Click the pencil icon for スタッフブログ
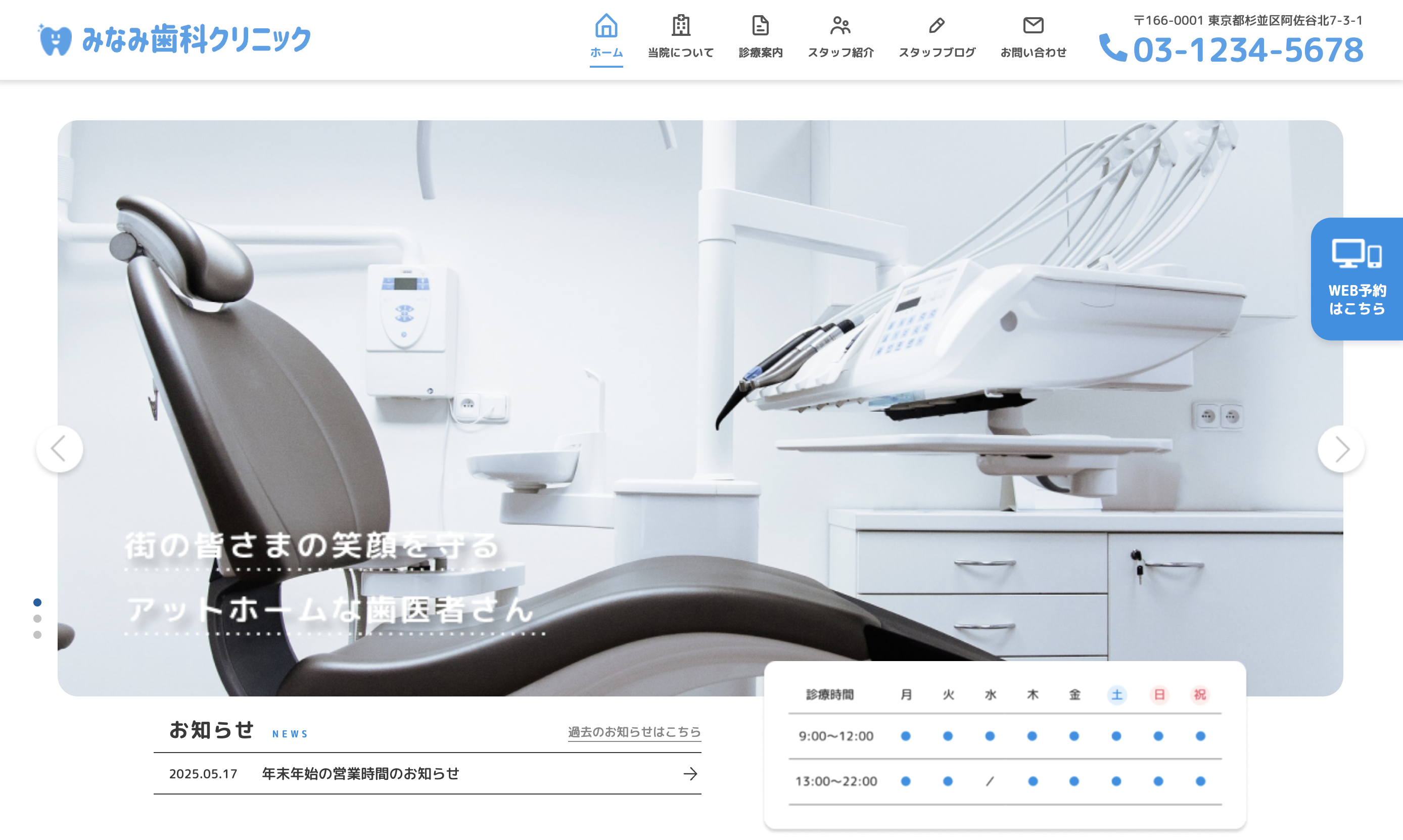 point(937,25)
